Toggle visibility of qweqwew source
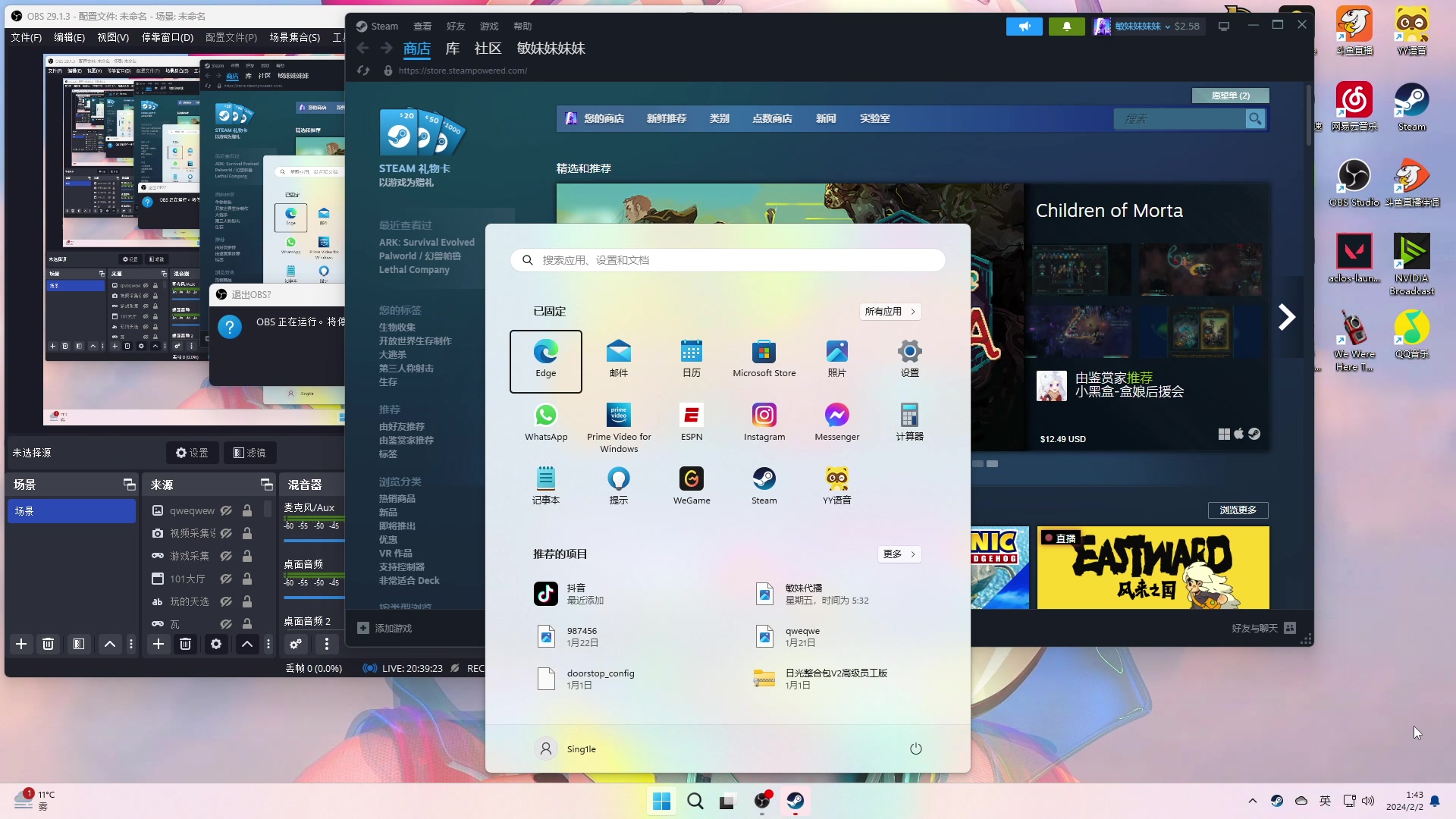 [x=226, y=511]
